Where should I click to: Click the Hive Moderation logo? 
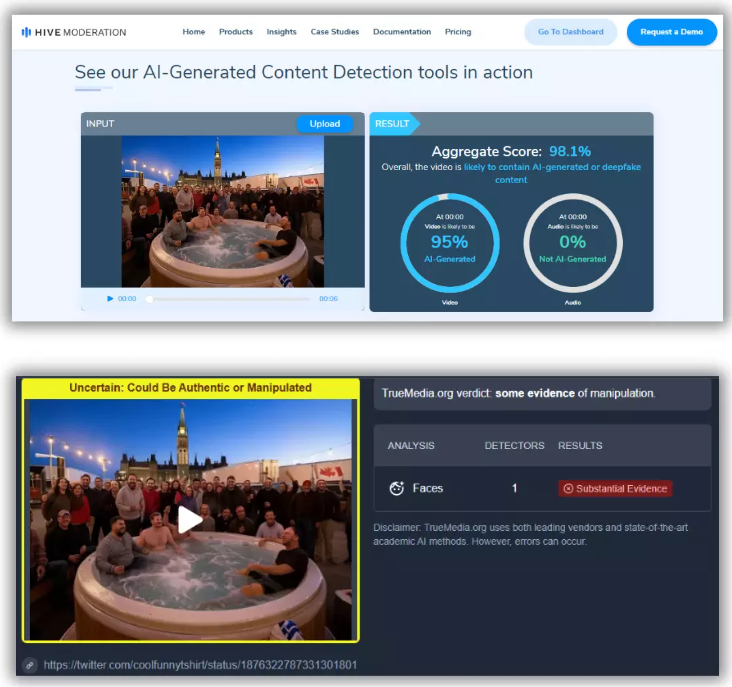pyautogui.click(x=74, y=32)
